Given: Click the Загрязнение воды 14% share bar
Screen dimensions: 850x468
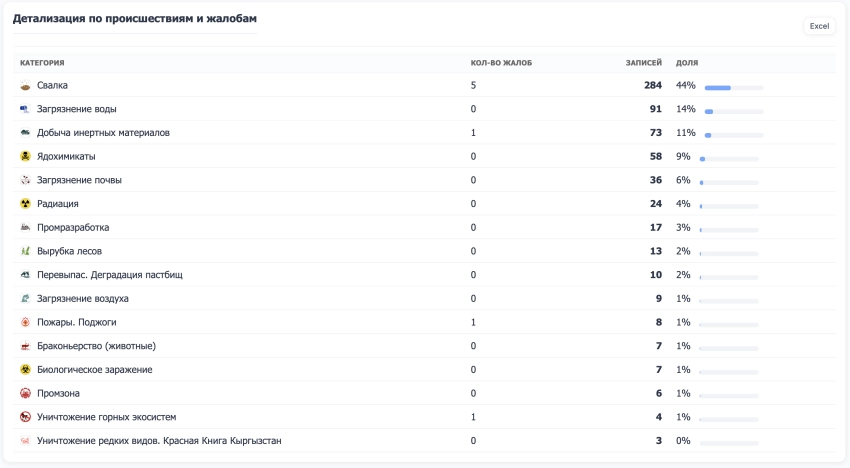Looking at the screenshot, I should point(733,111).
